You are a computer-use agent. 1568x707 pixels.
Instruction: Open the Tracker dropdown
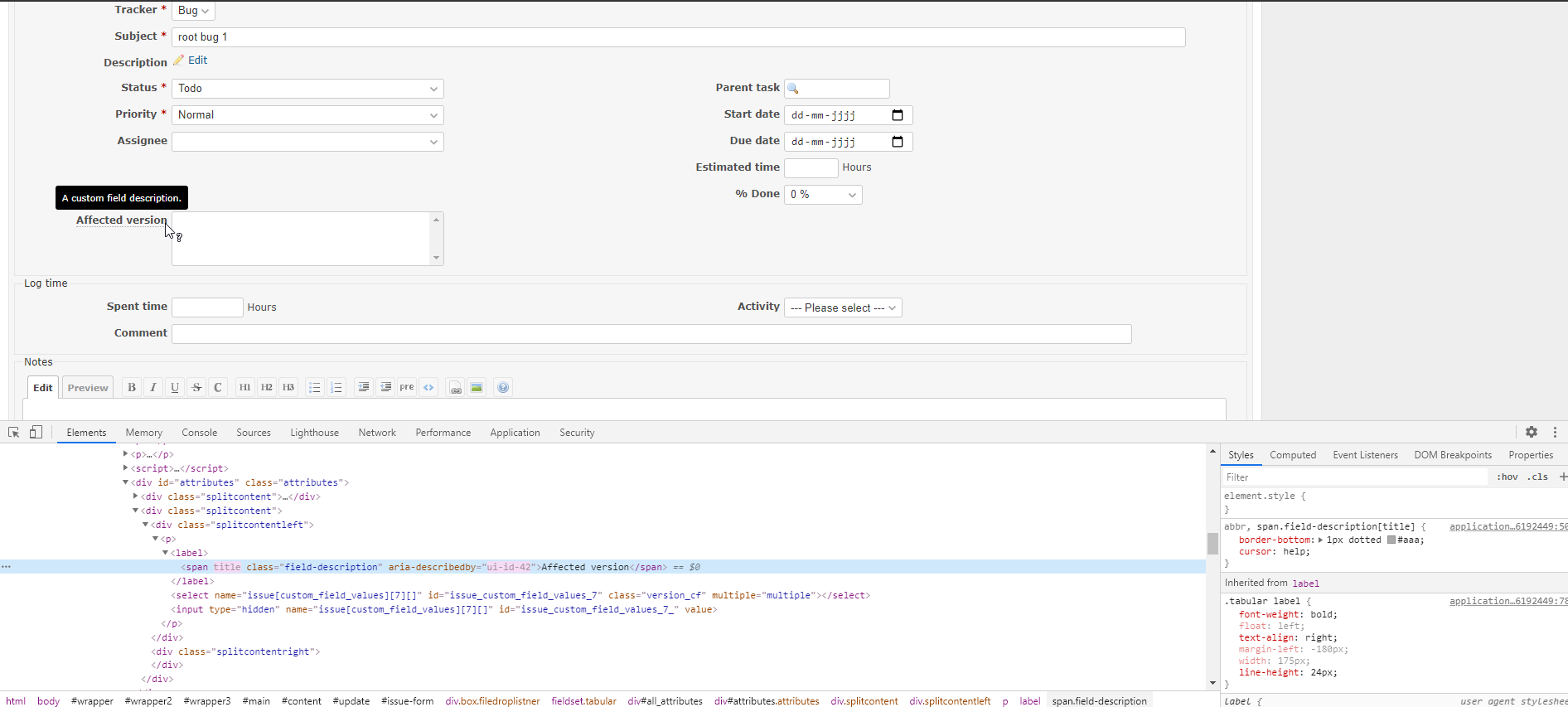pyautogui.click(x=193, y=11)
